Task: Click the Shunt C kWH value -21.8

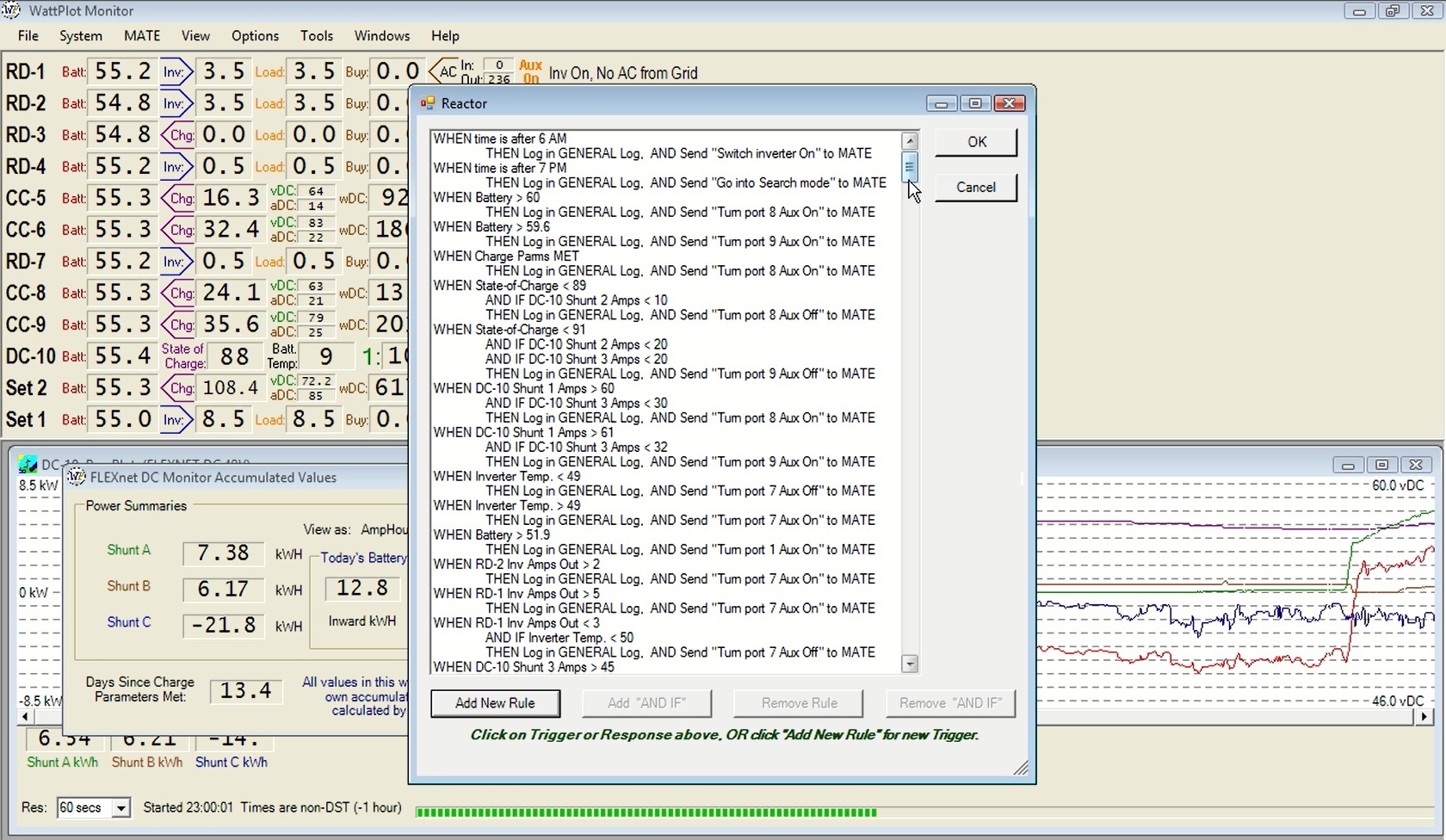Action: point(223,625)
